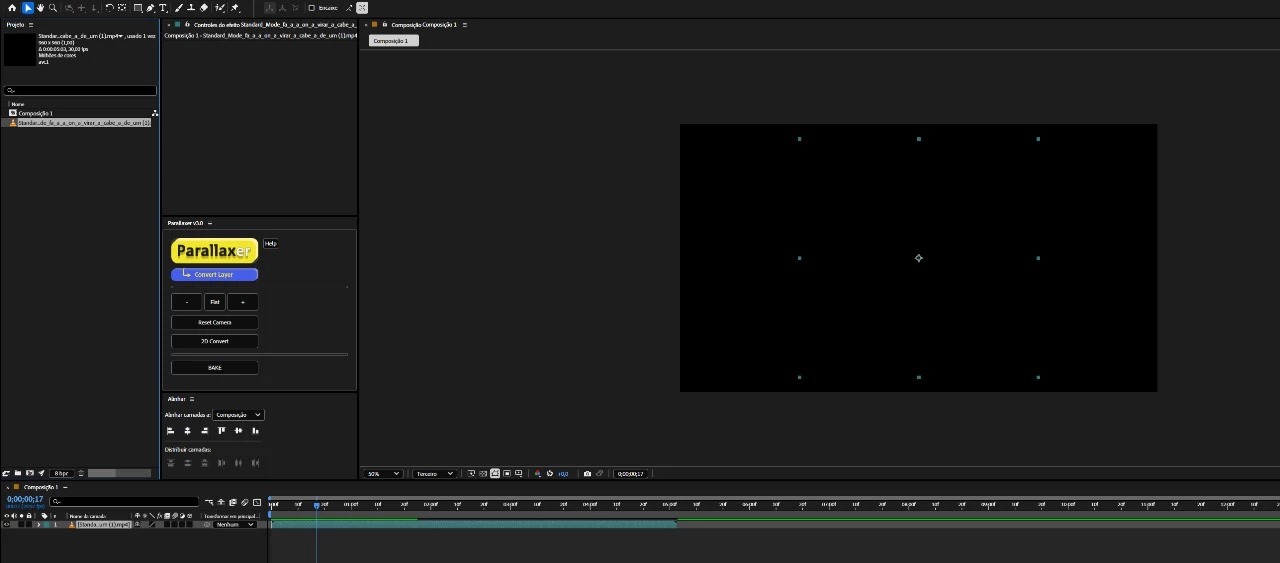The width and height of the screenshot is (1280, 563).
Task: Click the align top icon
Action: [x=221, y=431]
